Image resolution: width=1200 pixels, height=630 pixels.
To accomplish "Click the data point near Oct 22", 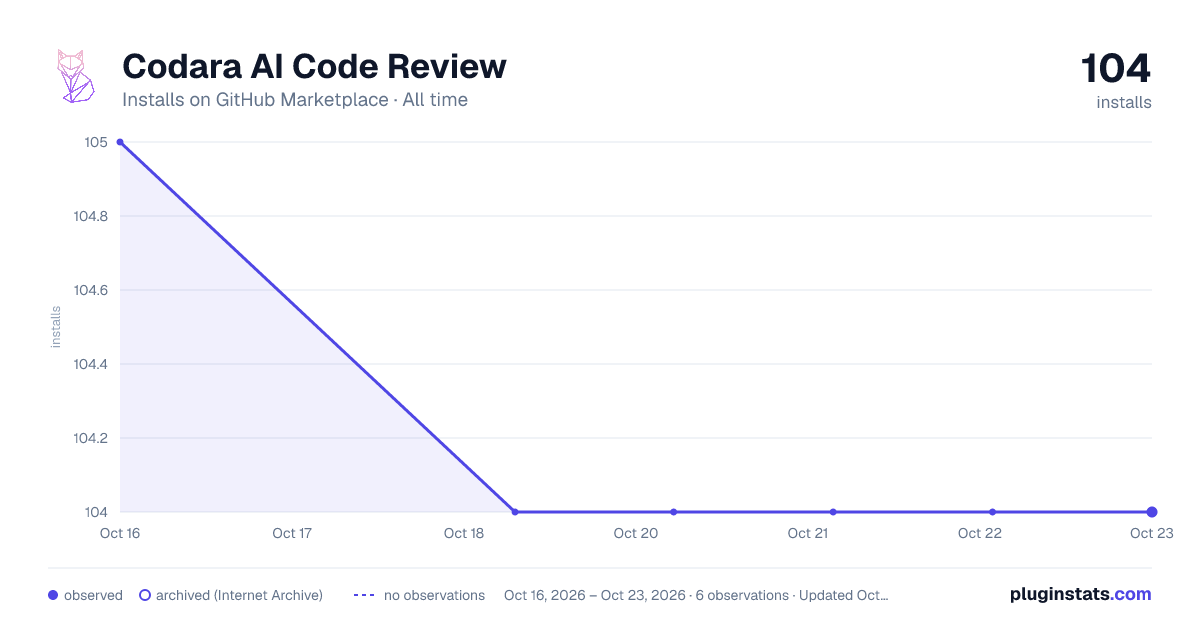I will [x=992, y=512].
